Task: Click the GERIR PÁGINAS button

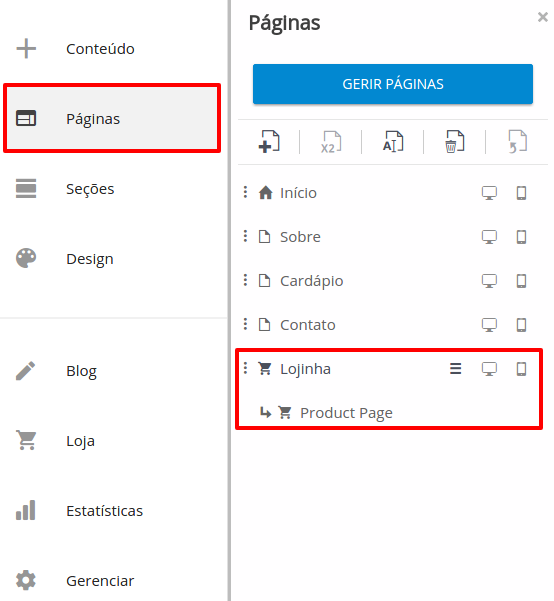Action: [x=393, y=84]
